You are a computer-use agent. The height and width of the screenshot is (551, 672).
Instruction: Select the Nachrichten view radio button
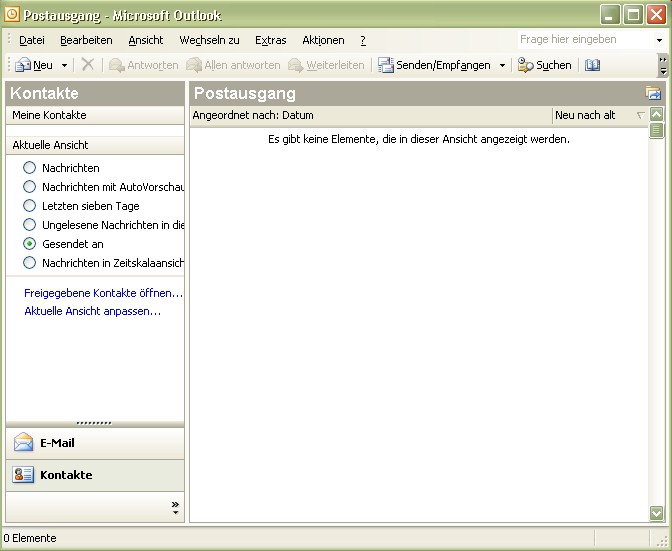29,168
